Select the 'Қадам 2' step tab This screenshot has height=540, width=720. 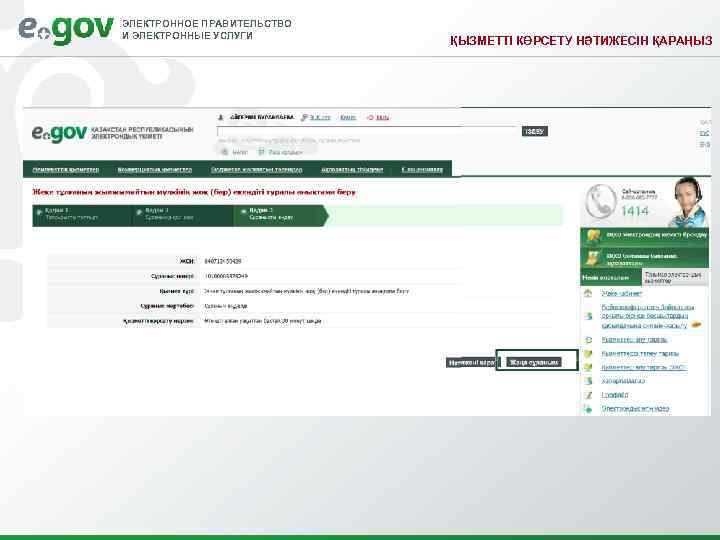[182, 215]
